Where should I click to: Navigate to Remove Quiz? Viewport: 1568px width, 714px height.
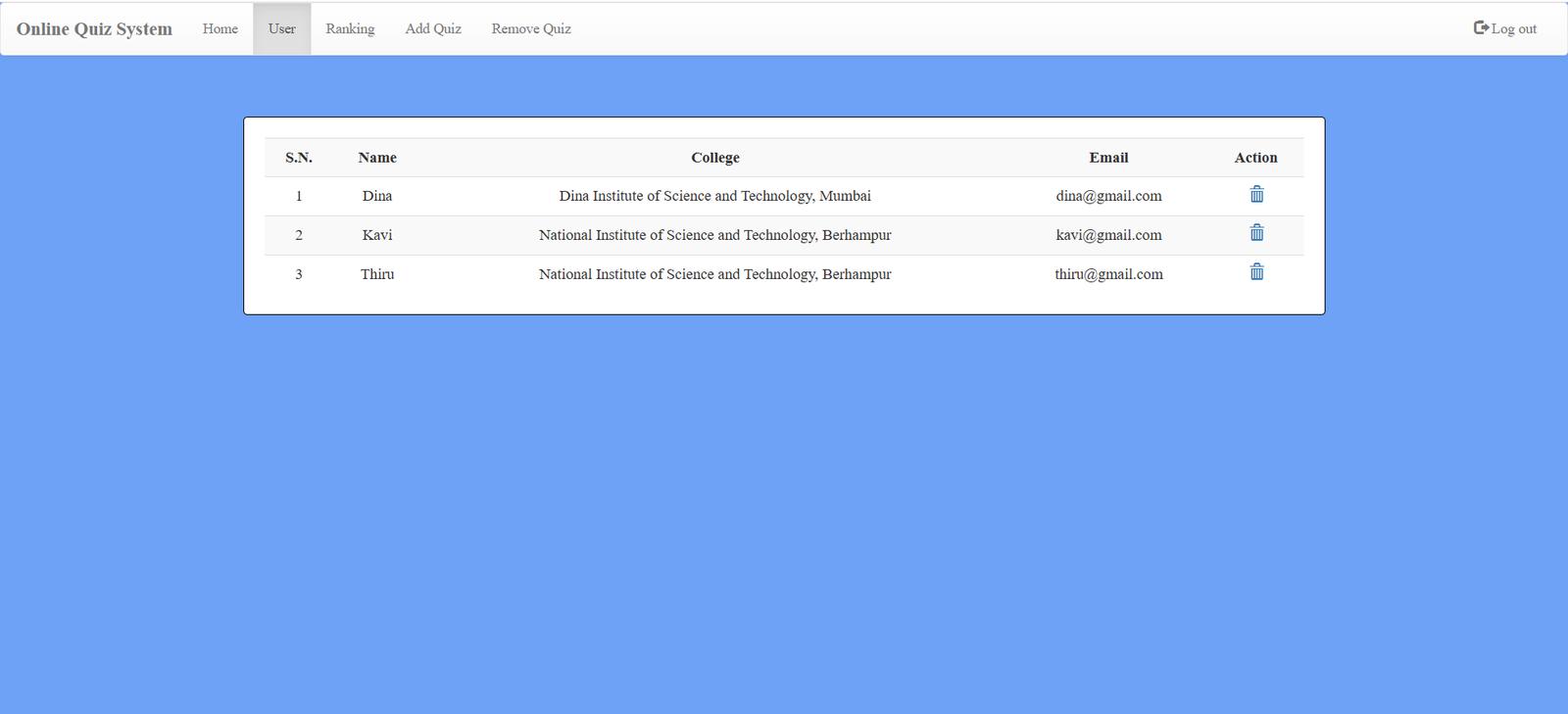(x=531, y=28)
